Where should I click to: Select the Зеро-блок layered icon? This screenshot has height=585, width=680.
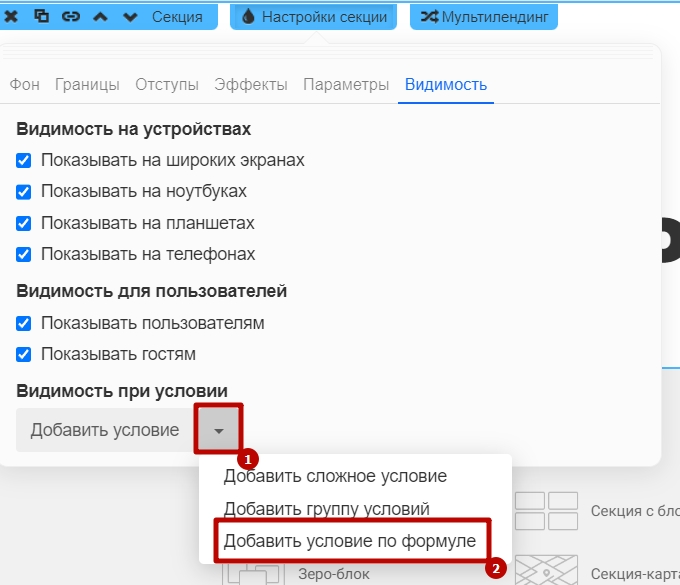click(253, 573)
